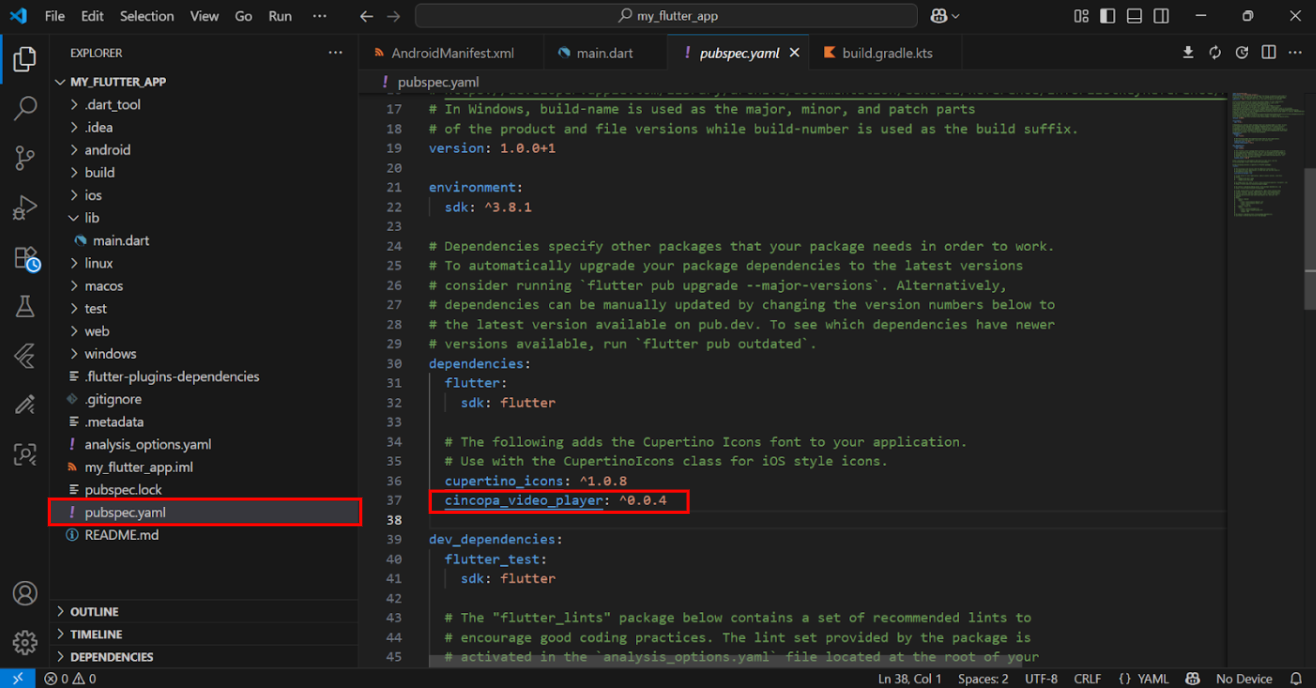Open the Manage gear menu
Viewport: 1316px width, 688px height.
25,642
